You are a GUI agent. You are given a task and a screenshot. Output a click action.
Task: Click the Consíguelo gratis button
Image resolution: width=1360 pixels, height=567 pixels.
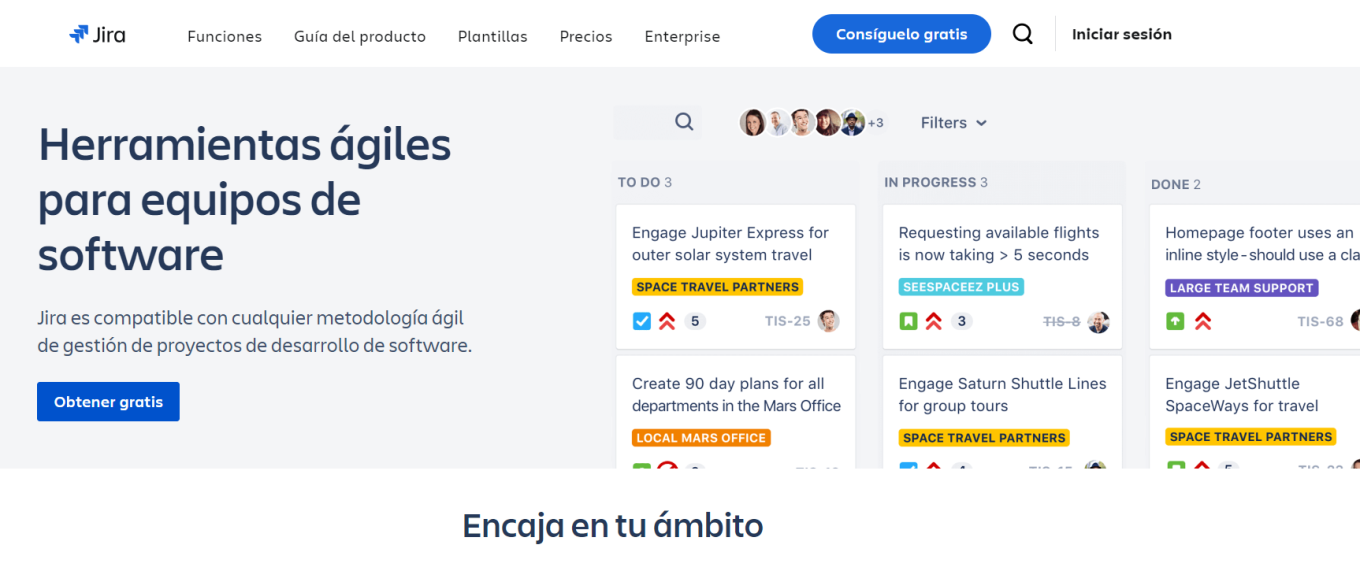point(901,34)
